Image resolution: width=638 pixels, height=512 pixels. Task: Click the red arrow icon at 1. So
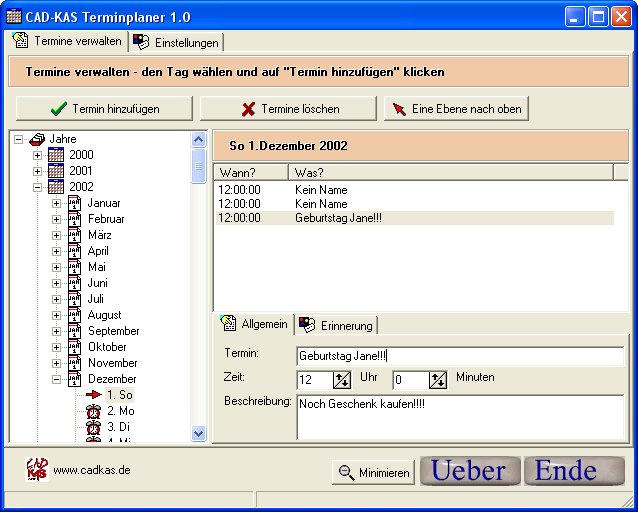[x=93, y=395]
